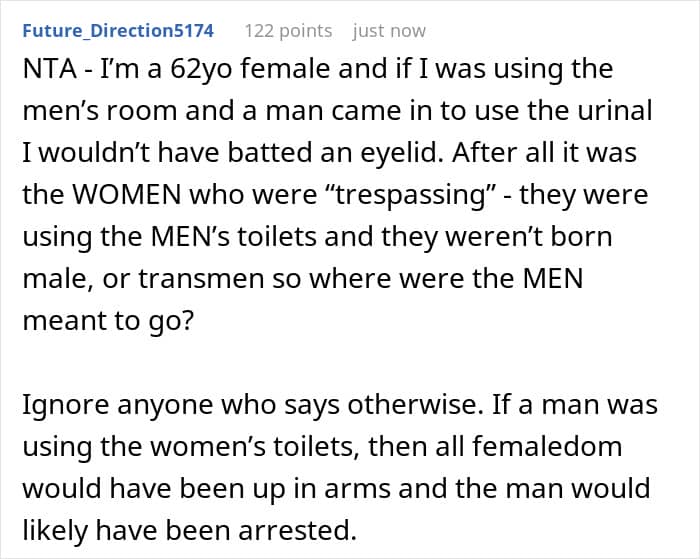The image size is (700, 559).
Task: Click the phrase 'up in arms'
Action: pos(321,489)
